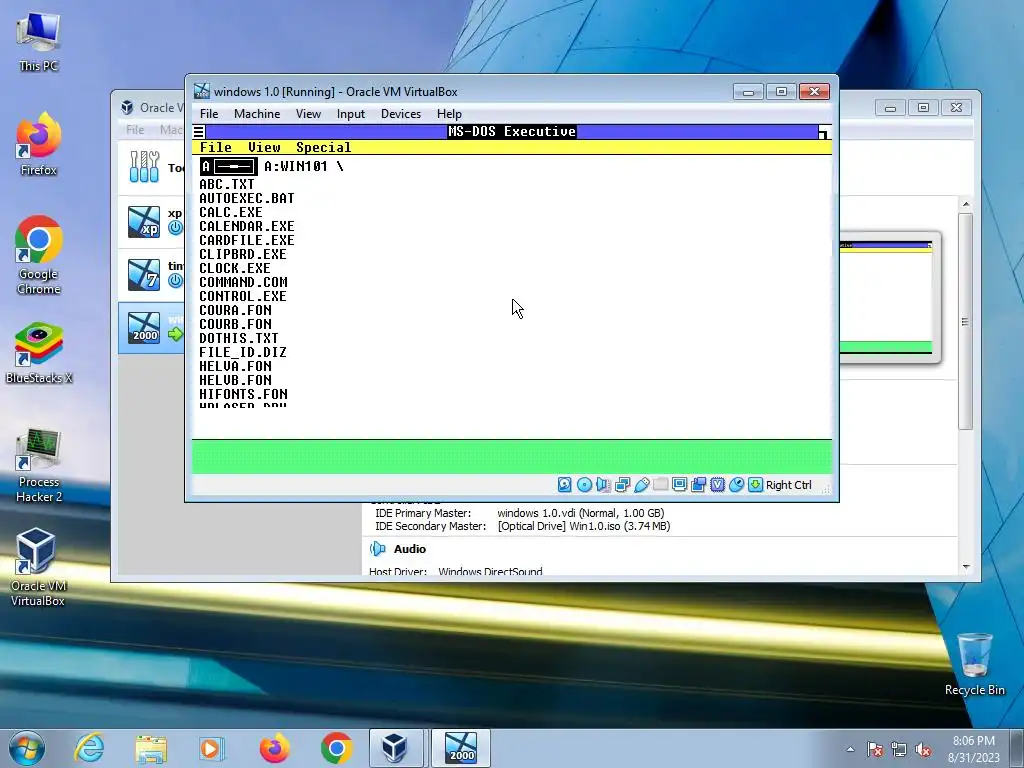Click the Right Ctrl host key label
The width and height of the screenshot is (1024, 768).
(x=788, y=485)
